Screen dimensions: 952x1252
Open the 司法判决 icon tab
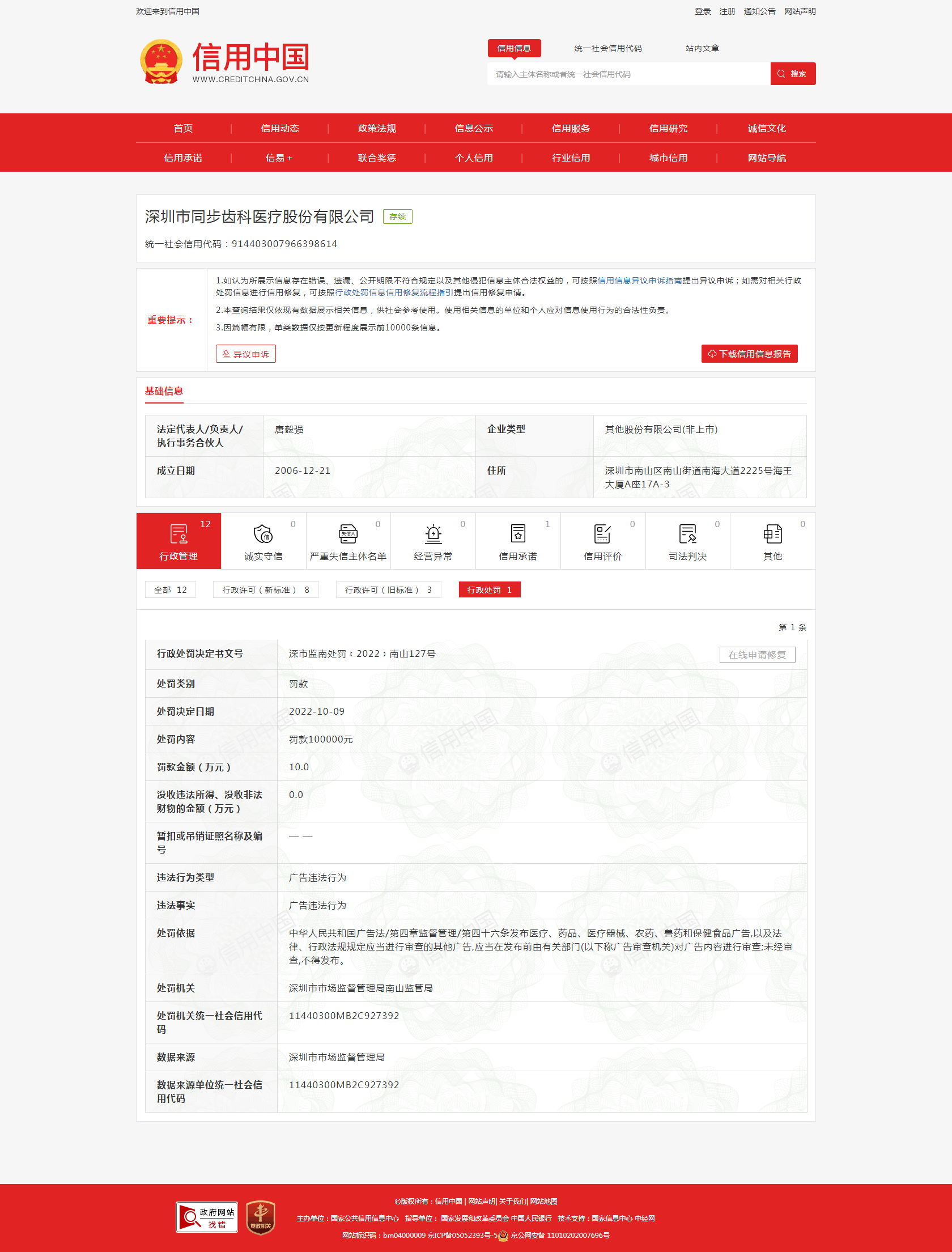click(x=687, y=541)
